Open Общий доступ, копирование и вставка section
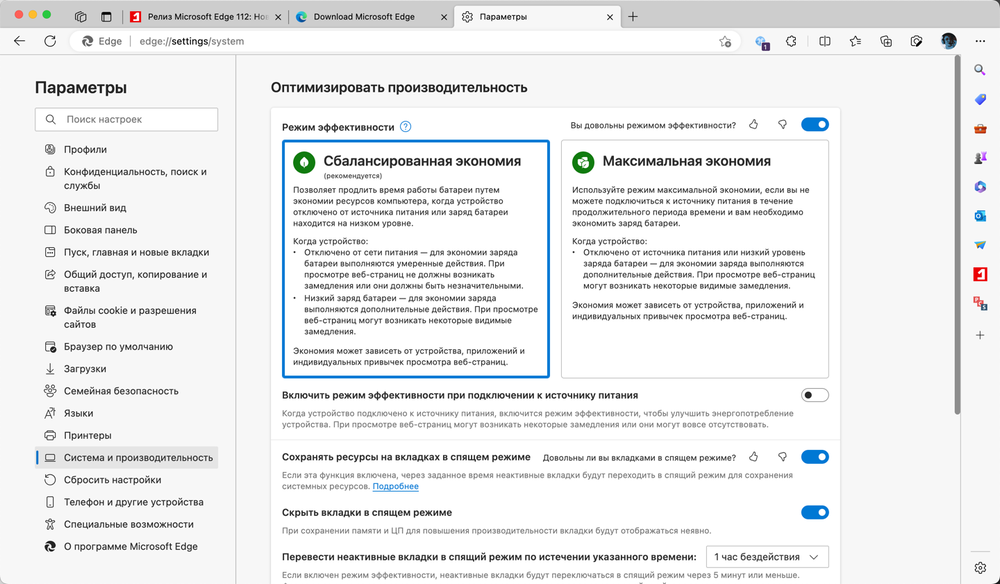Viewport: 1000px width, 584px height. pyautogui.click(x=127, y=281)
